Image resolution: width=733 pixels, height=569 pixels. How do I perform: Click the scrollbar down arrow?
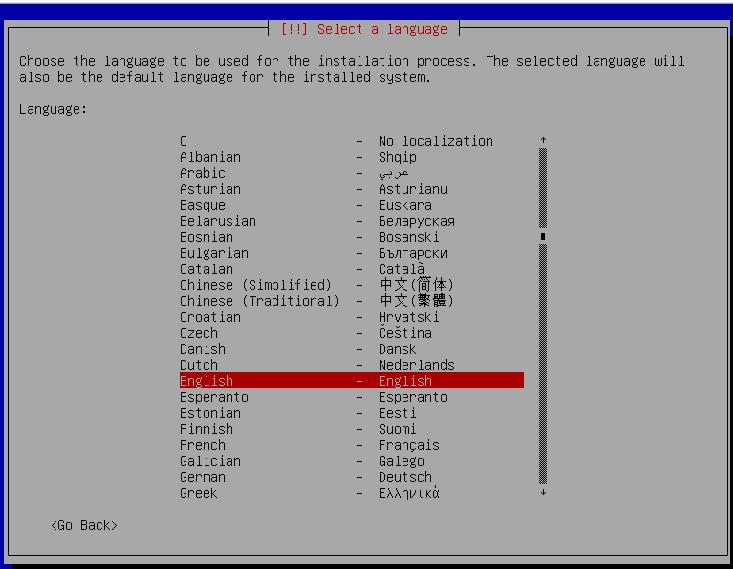pyautogui.click(x=543, y=492)
